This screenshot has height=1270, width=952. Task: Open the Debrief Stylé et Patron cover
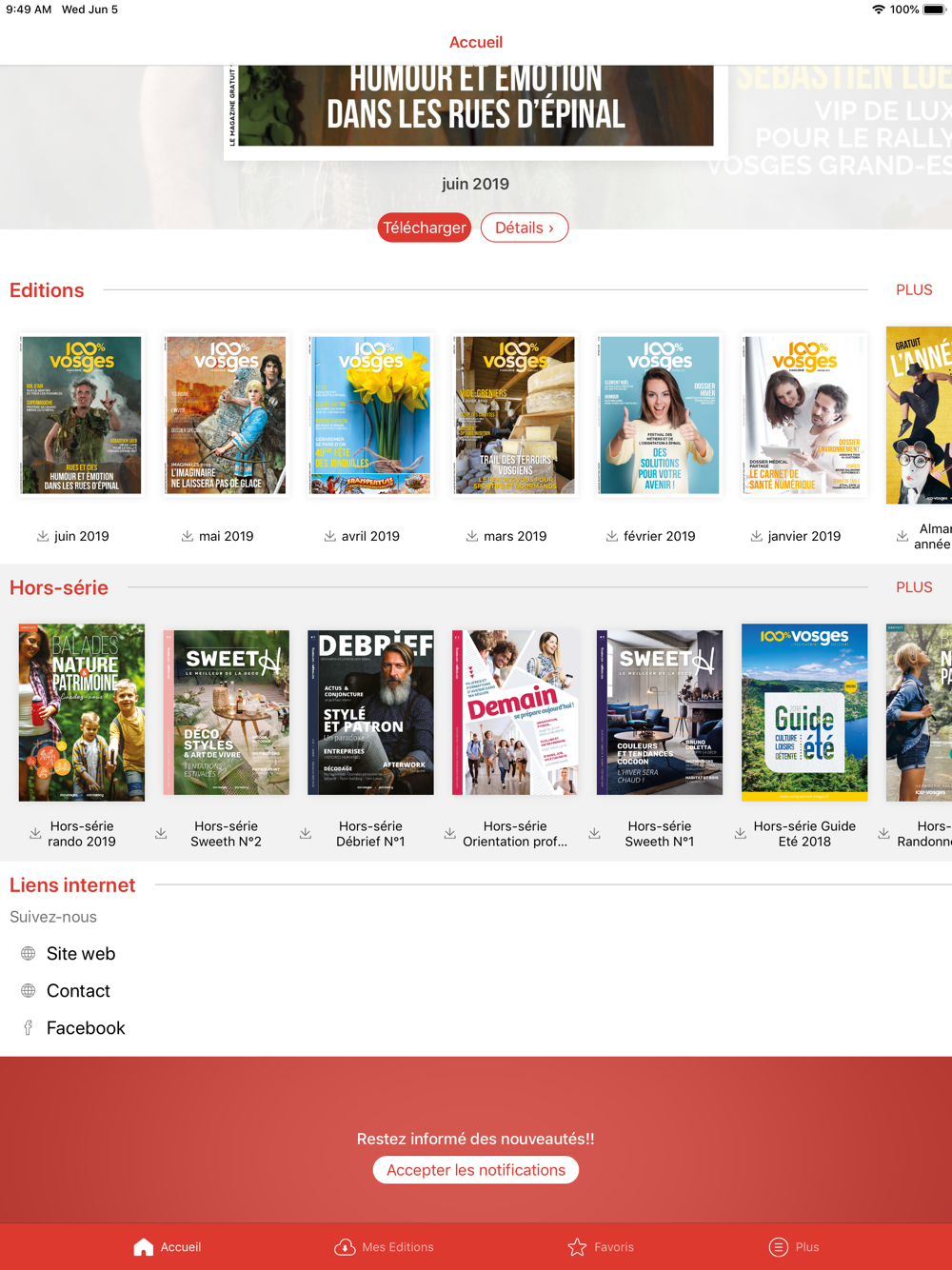pyautogui.click(x=370, y=712)
